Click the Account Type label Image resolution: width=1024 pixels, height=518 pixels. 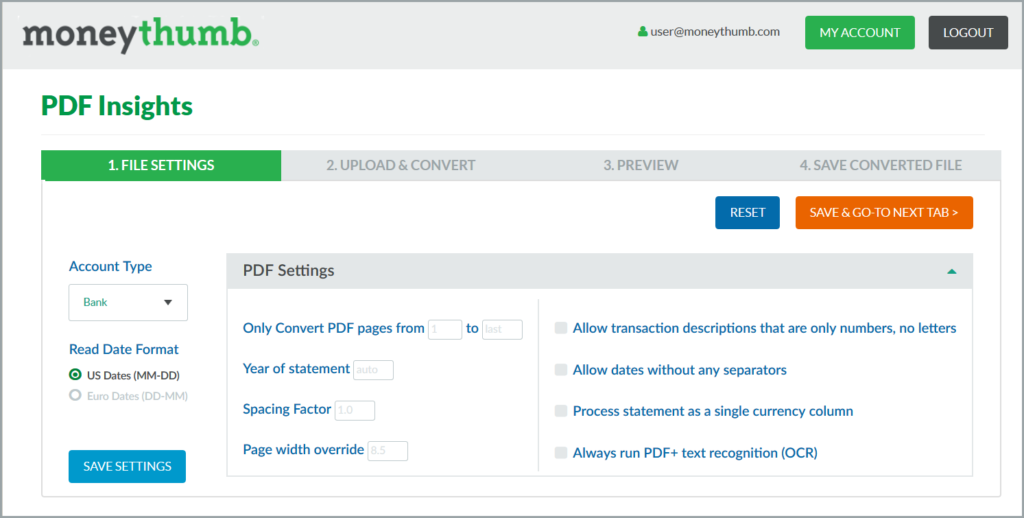[x=110, y=267]
